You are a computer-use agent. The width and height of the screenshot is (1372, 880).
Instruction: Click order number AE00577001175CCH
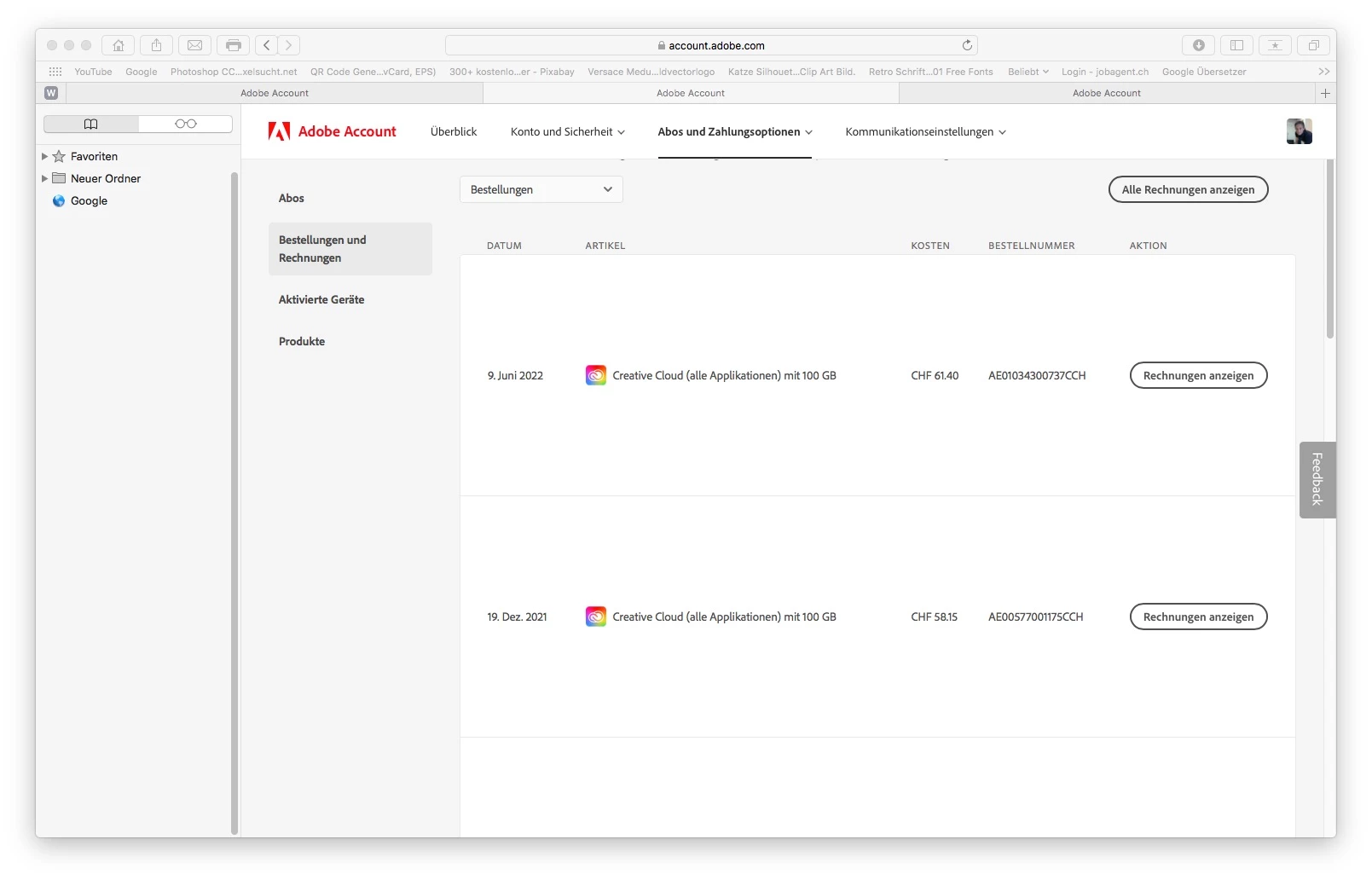coord(1036,617)
